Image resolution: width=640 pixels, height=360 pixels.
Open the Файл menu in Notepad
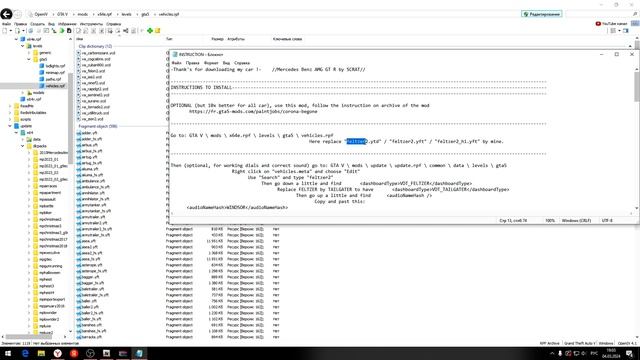click(x=177, y=63)
